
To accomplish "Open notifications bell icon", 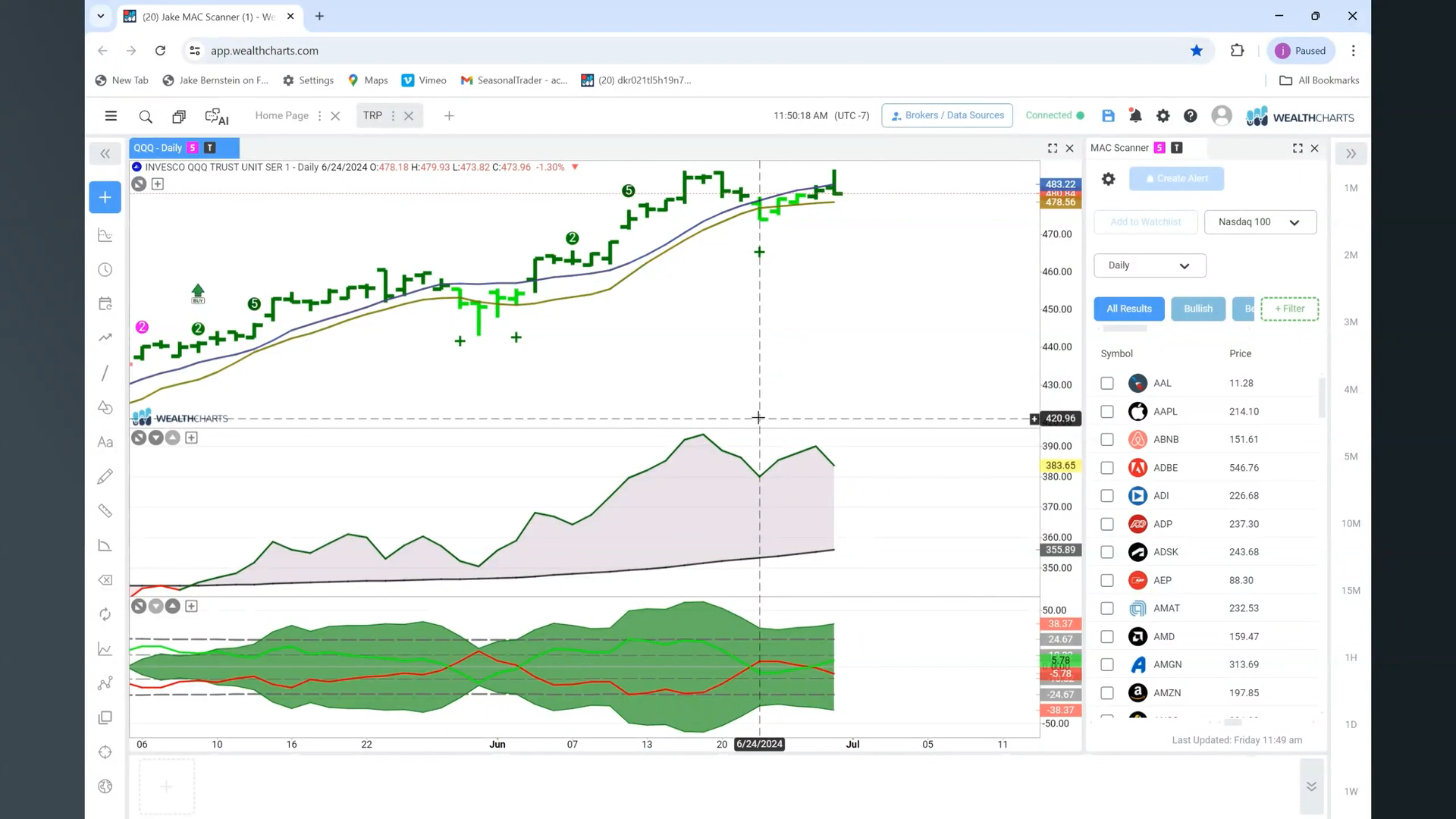I will [1135, 116].
